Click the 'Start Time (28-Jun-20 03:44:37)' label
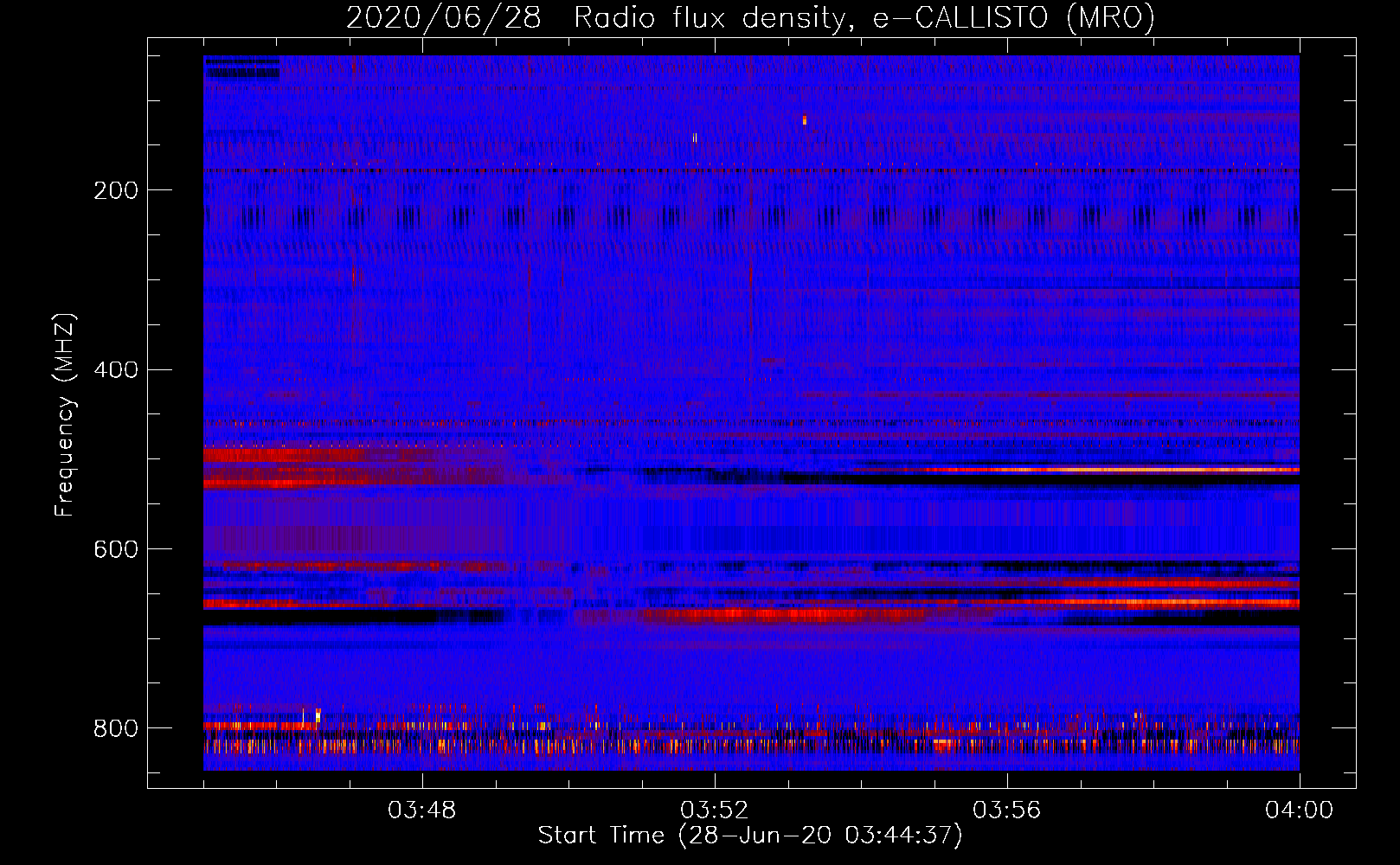1400x865 pixels. [x=750, y=836]
